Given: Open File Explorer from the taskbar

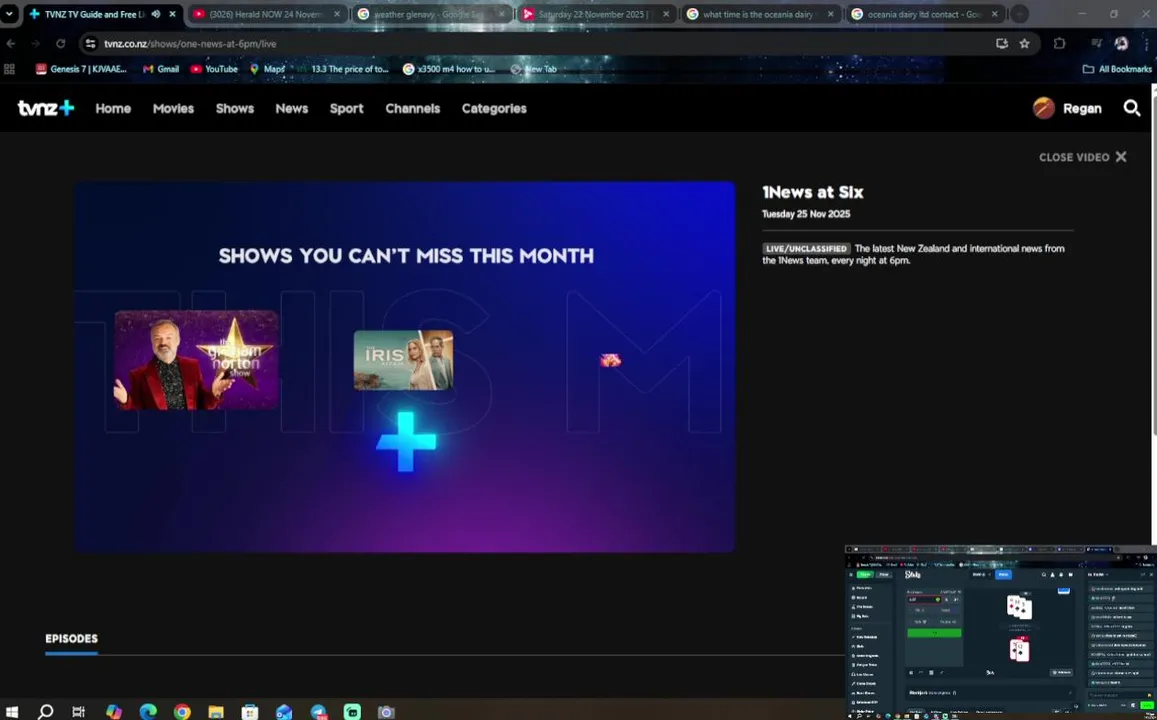Looking at the screenshot, I should coord(215,712).
